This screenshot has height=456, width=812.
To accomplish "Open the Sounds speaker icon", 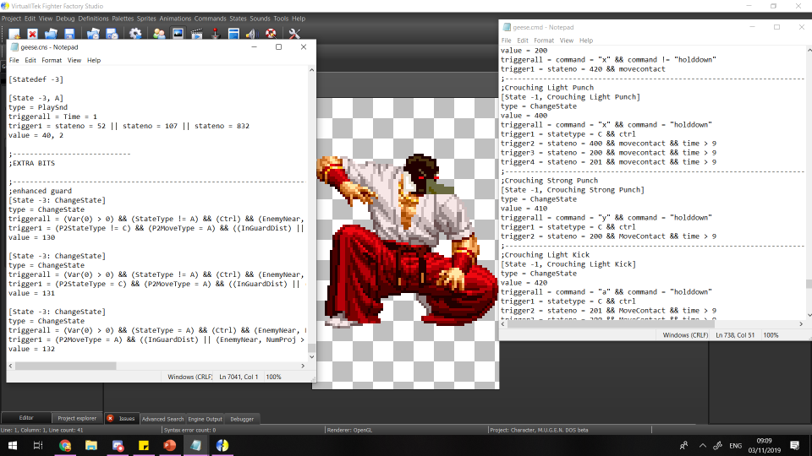I will coord(251,34).
